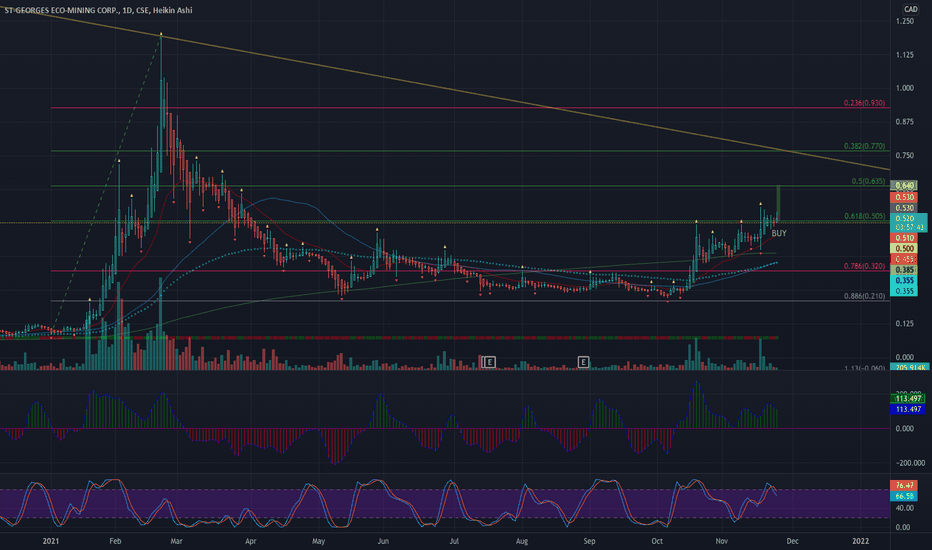Click the Jul label on time axis
The image size is (932, 550).
(x=454, y=541)
